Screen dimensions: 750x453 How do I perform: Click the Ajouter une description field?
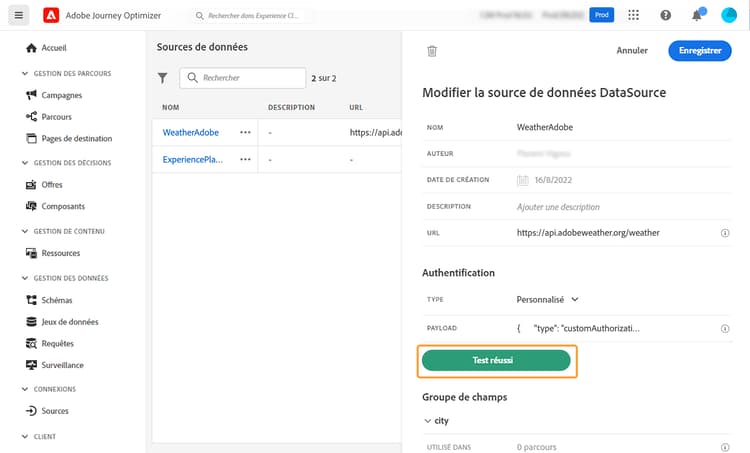click(x=558, y=207)
